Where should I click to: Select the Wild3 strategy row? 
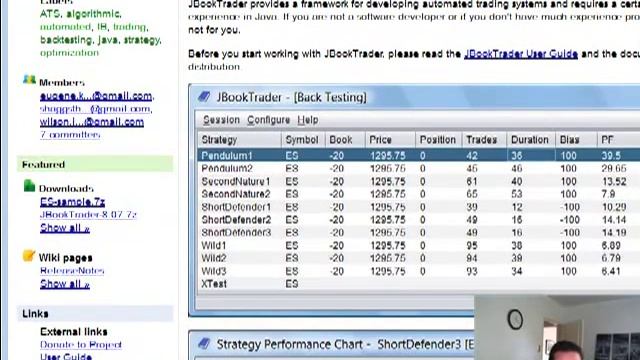(x=419, y=271)
